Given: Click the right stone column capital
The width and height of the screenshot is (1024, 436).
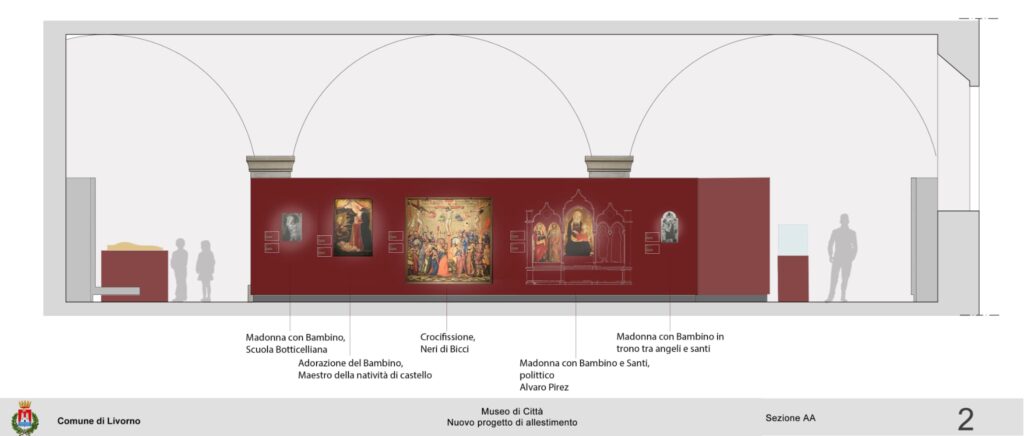Looking at the screenshot, I should coord(609,166).
